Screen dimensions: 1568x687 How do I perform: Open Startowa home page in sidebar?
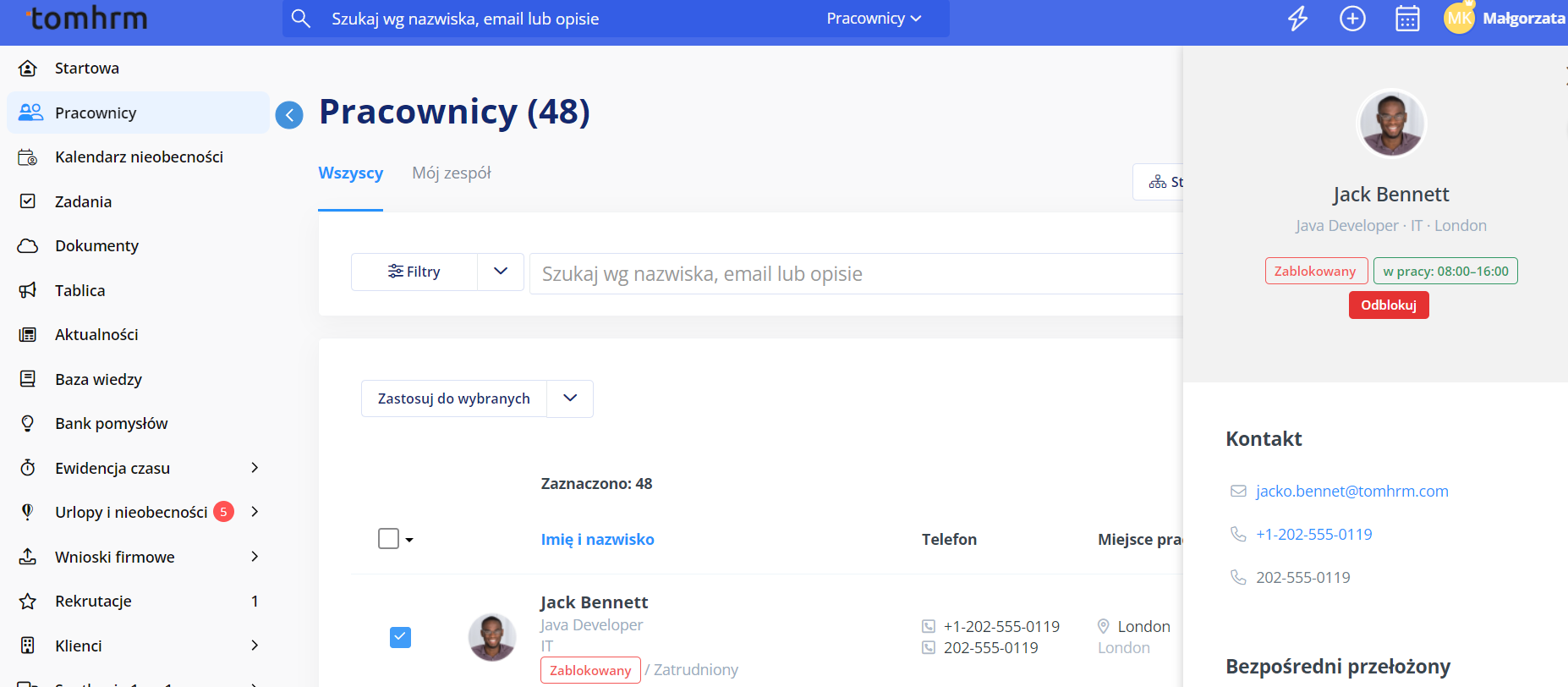tap(86, 69)
